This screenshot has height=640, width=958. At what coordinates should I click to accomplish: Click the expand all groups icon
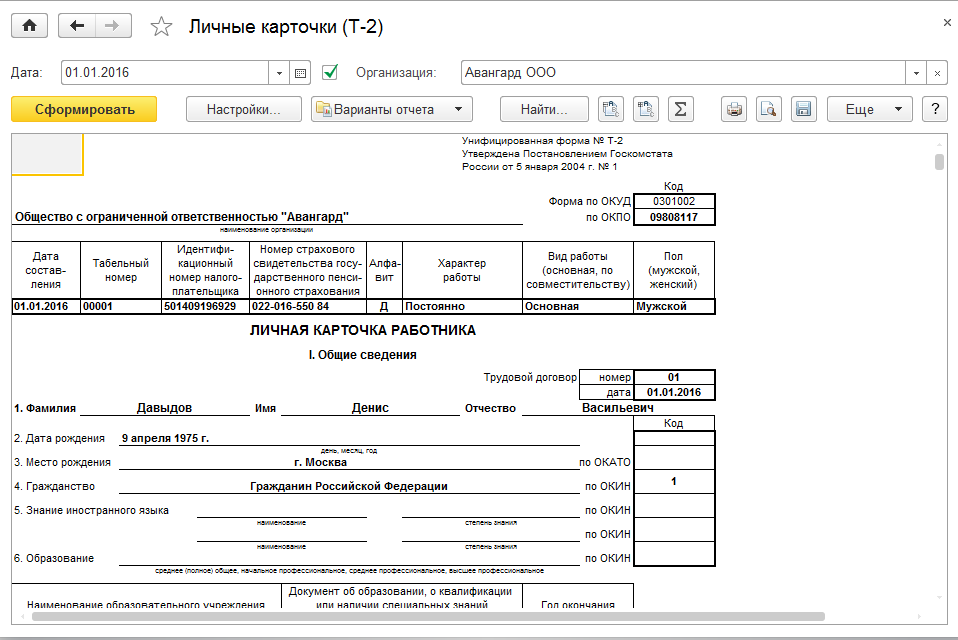coord(646,109)
